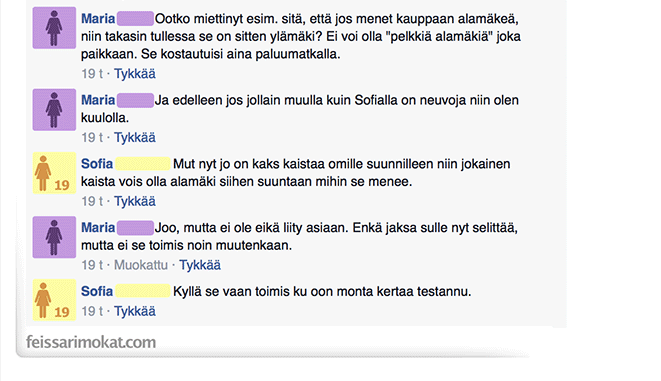Screen dimensions: 661x381
Task: Open Sofia's profile name before "Mut nyt jo"
Action: (97, 164)
